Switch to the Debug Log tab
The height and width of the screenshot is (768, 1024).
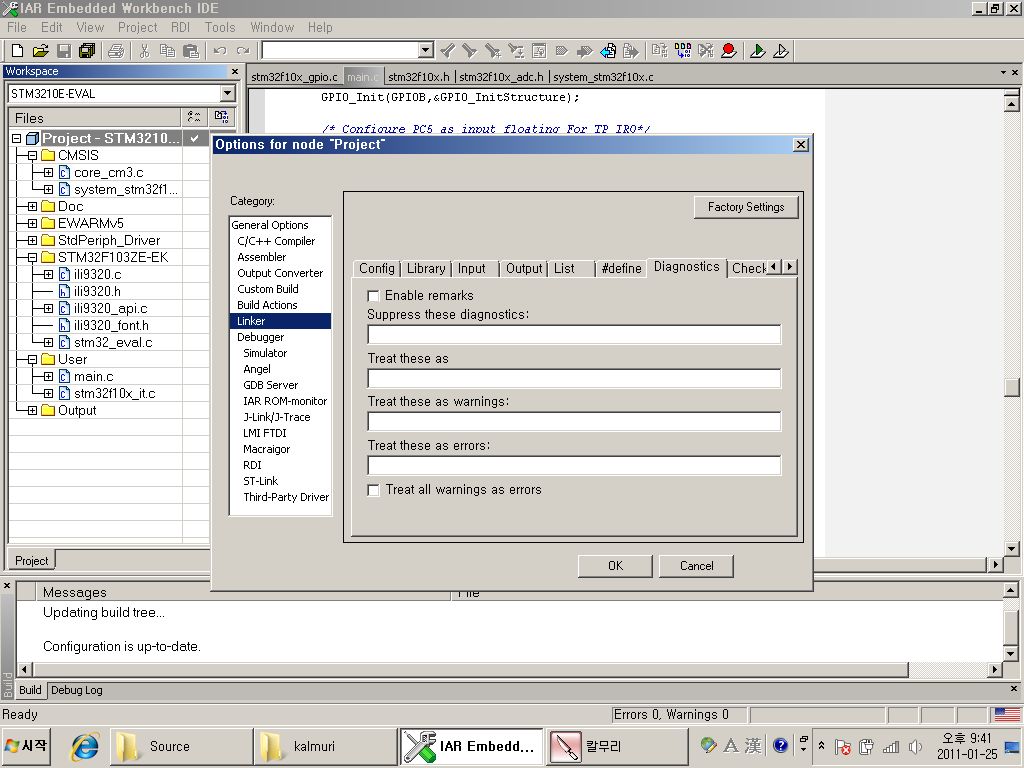pyautogui.click(x=76, y=690)
